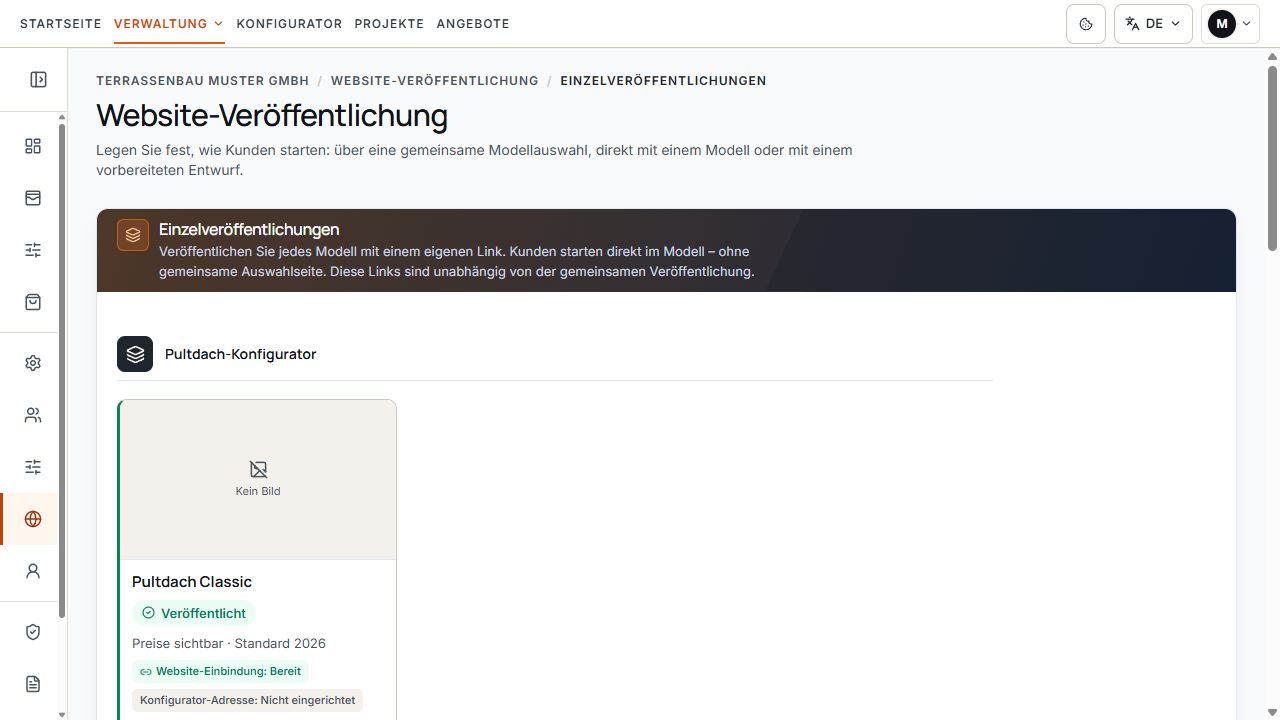
Task: Click the Website-Einbindung: Bereit badge
Action: [221, 671]
